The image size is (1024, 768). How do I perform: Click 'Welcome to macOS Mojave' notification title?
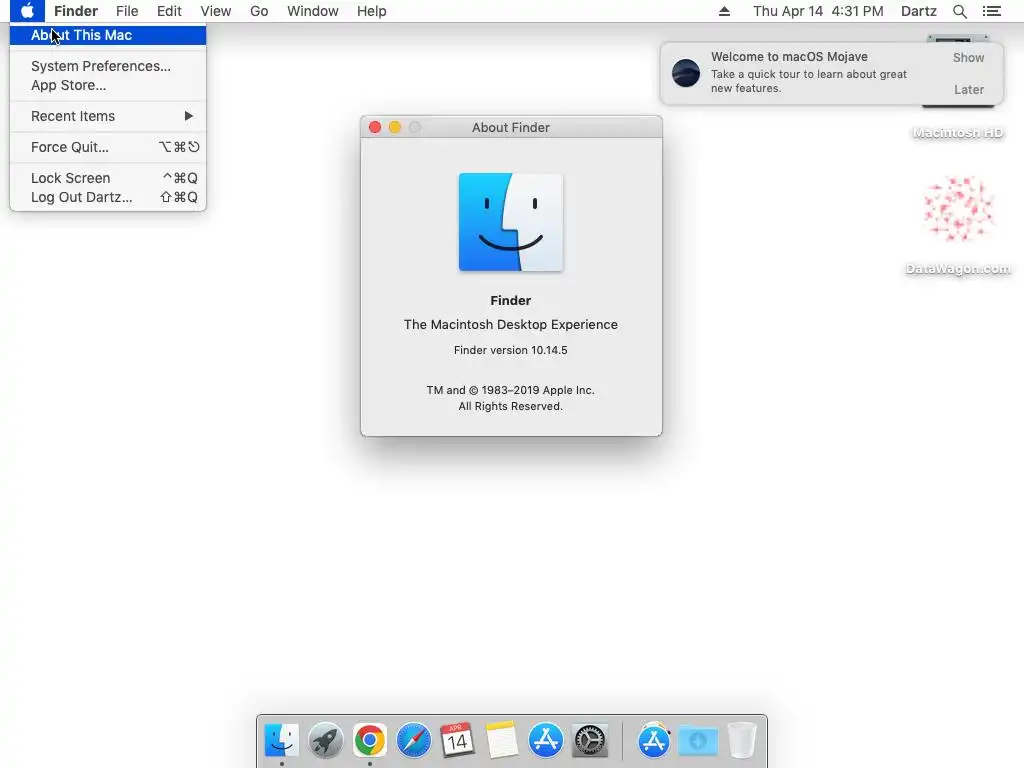tap(789, 57)
